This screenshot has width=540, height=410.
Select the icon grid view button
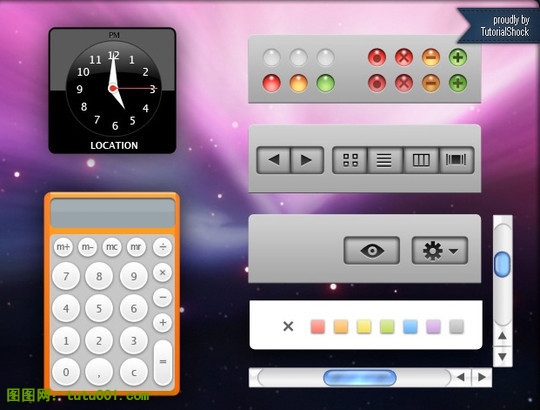(350, 160)
